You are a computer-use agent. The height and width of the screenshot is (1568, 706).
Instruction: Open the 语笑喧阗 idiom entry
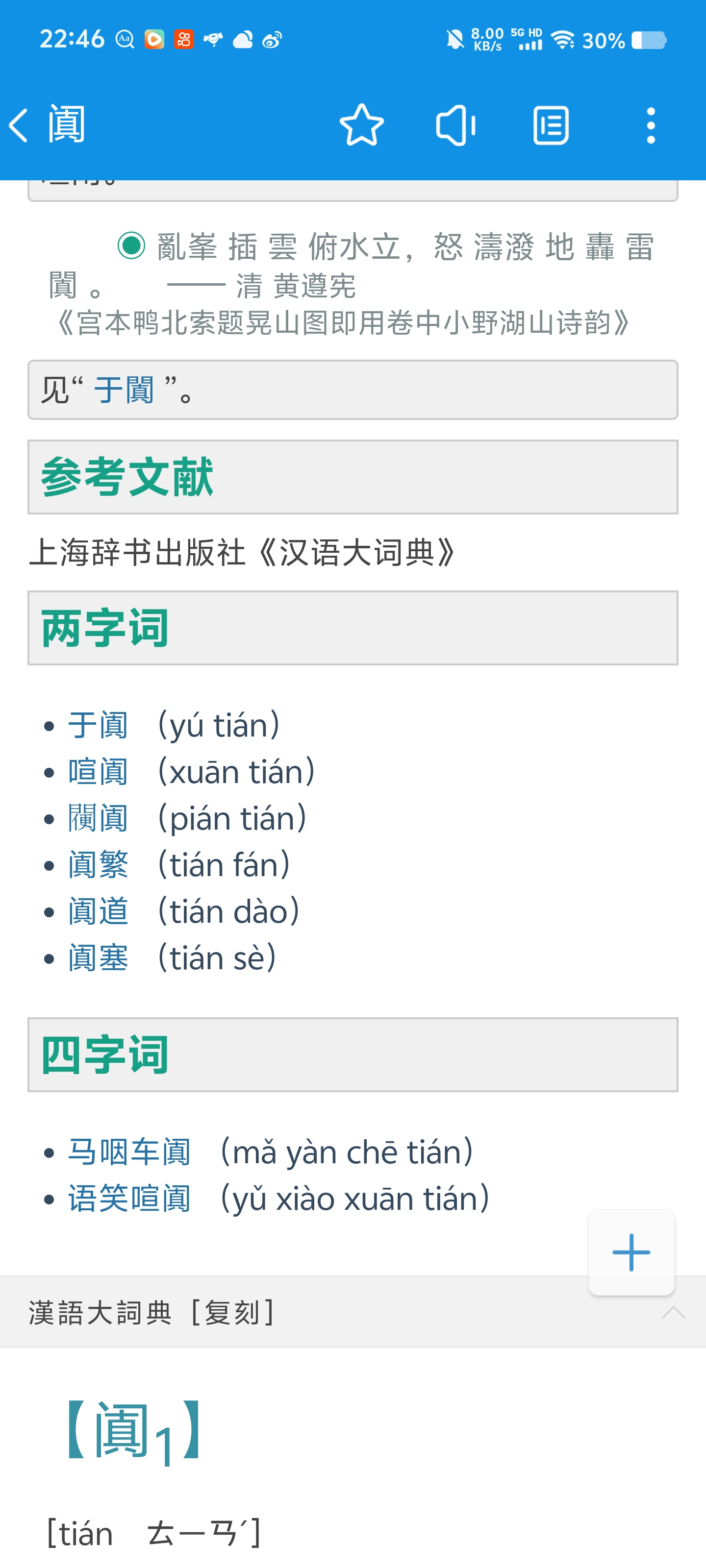coord(129,1199)
